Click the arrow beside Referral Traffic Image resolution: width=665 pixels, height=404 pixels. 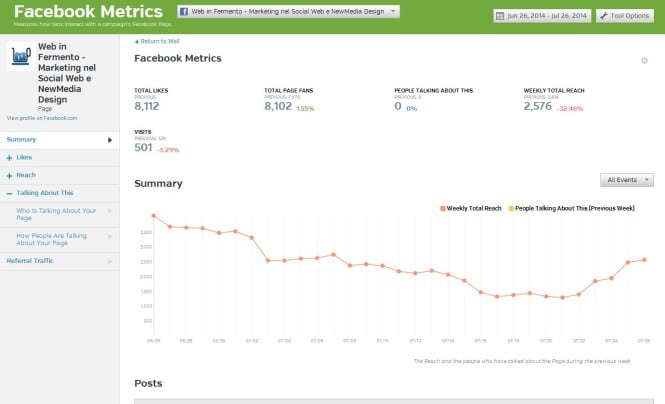tap(110, 260)
